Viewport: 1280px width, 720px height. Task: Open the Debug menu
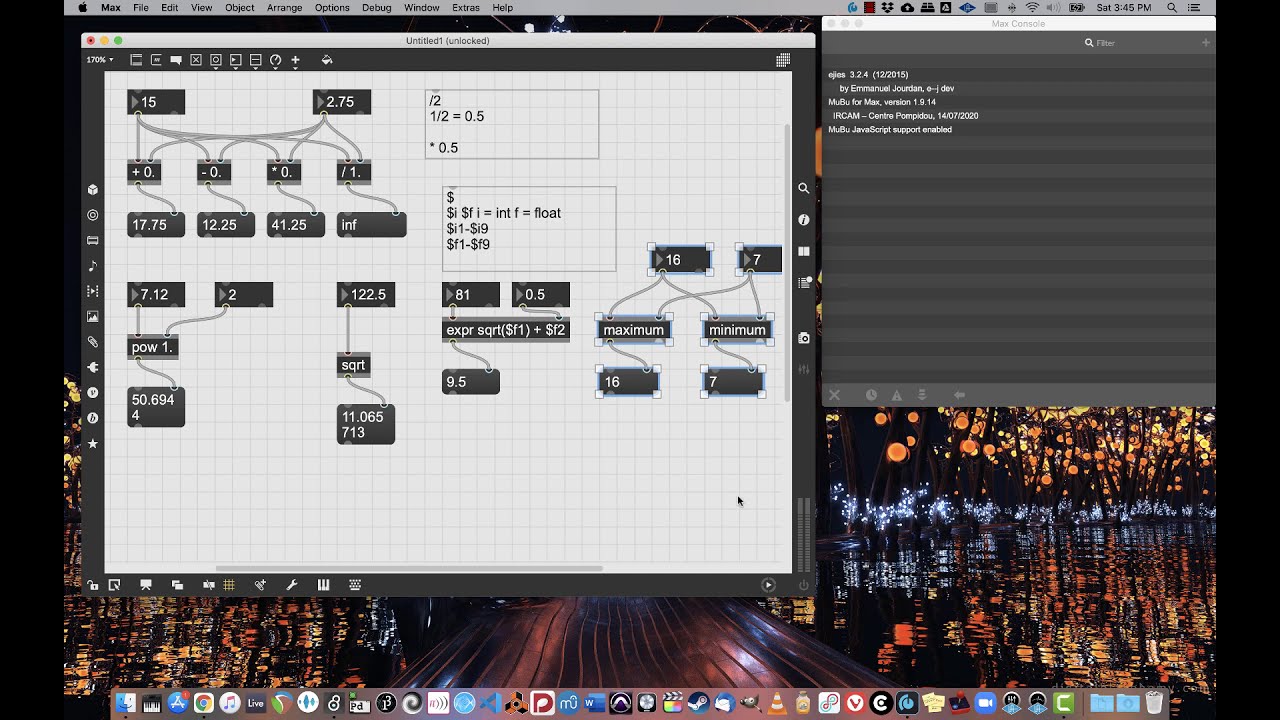click(x=377, y=7)
